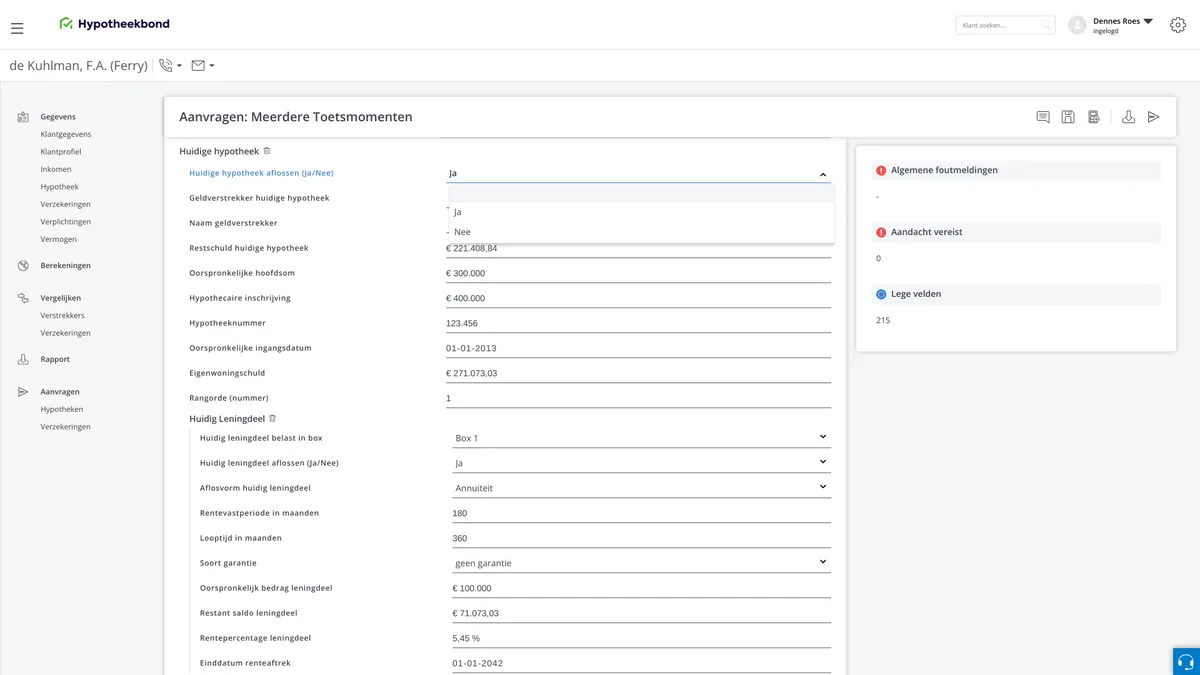
Task: Send the application with the paper plane icon
Action: point(1153,117)
